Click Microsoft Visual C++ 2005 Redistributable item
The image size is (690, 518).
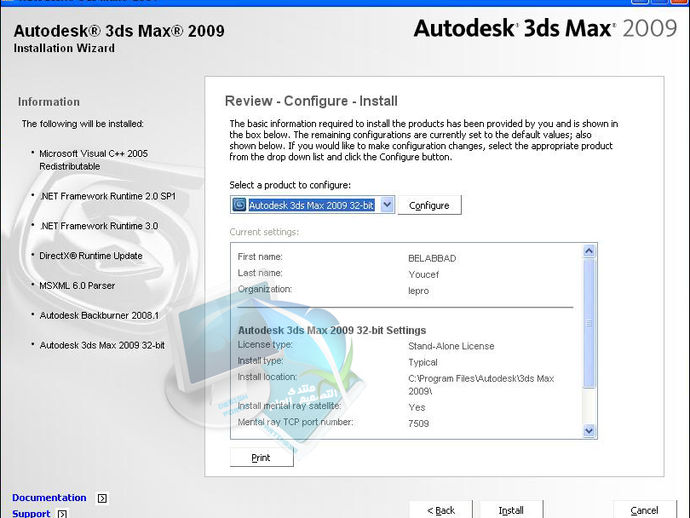pyautogui.click(x=93, y=160)
